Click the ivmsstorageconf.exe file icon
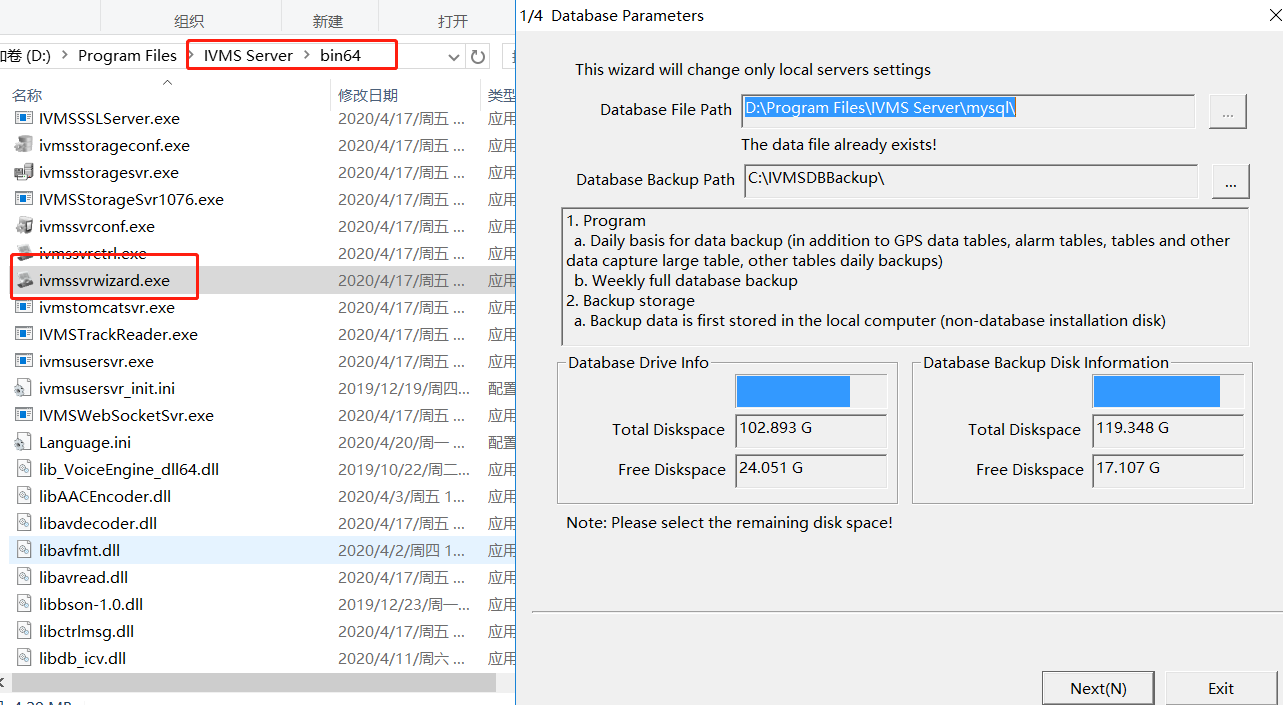The image size is (1283, 705). pyautogui.click(x=24, y=145)
